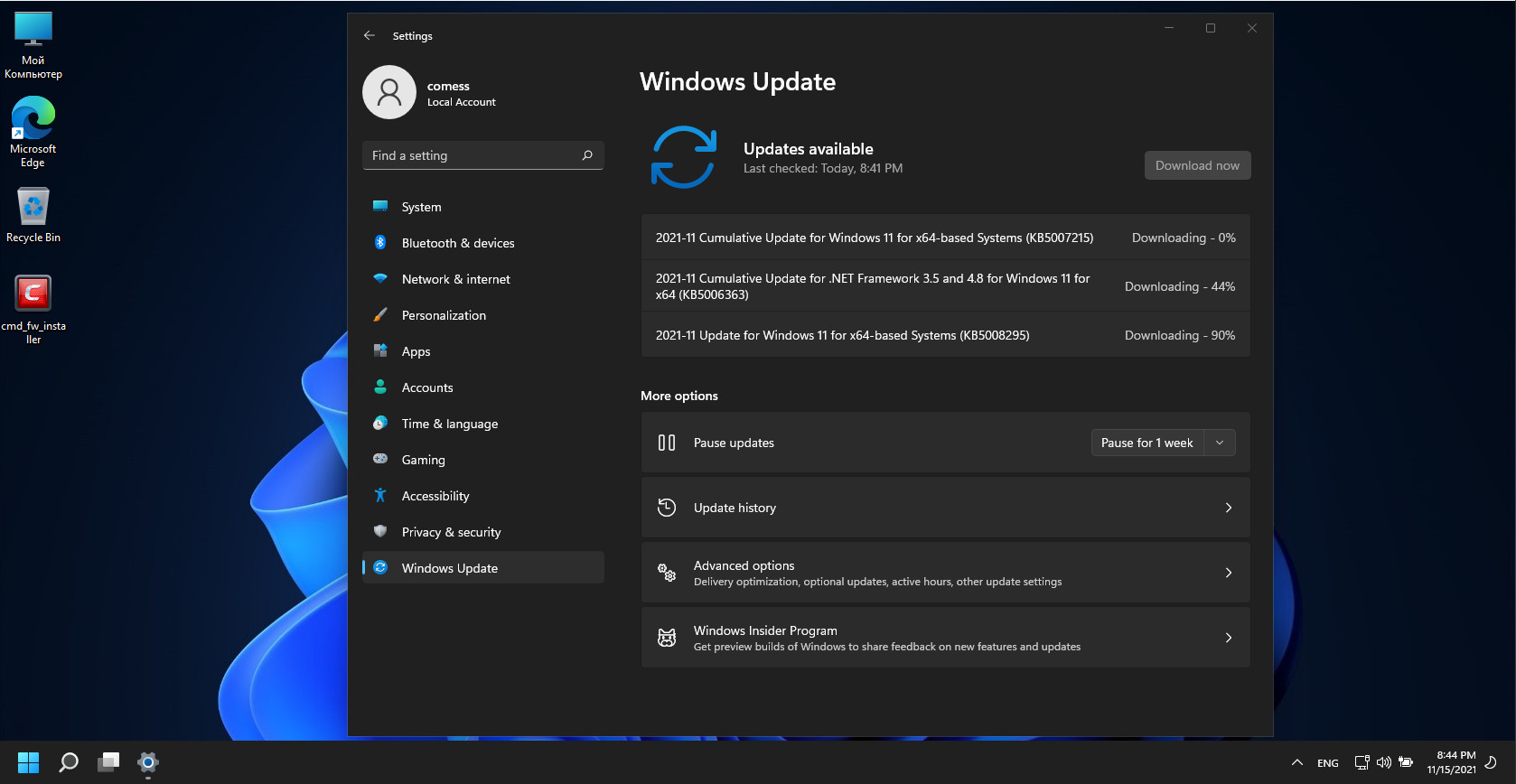This screenshot has height=784, width=1516.
Task: Select KB5007215 cumulative update row
Action: (x=946, y=238)
